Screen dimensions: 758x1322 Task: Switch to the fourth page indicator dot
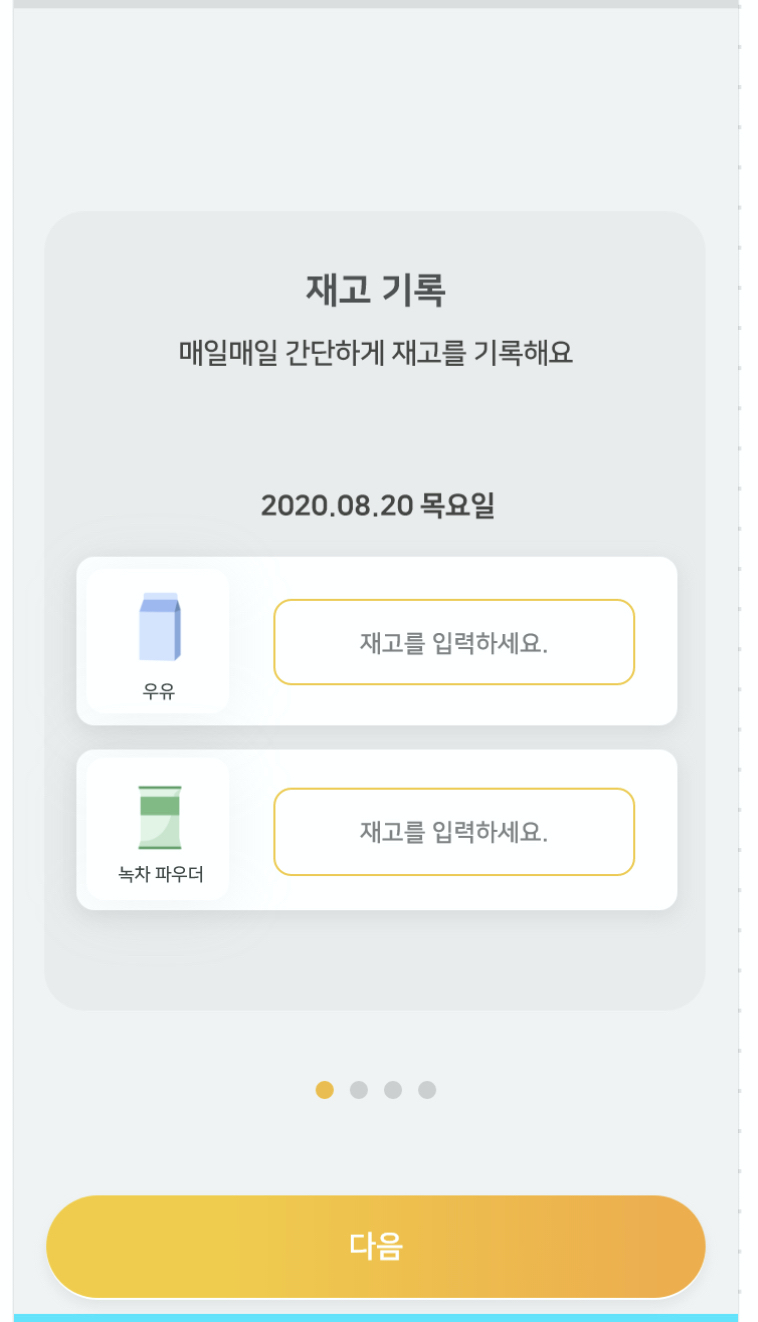pos(427,1090)
